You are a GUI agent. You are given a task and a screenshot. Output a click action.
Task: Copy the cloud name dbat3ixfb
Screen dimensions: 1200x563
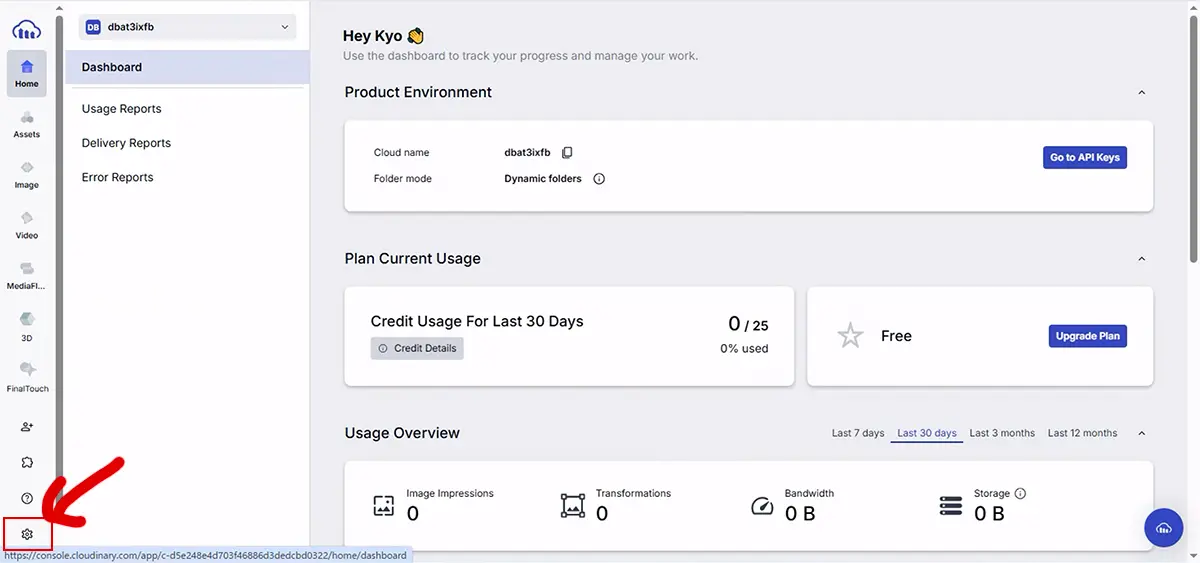tap(567, 153)
